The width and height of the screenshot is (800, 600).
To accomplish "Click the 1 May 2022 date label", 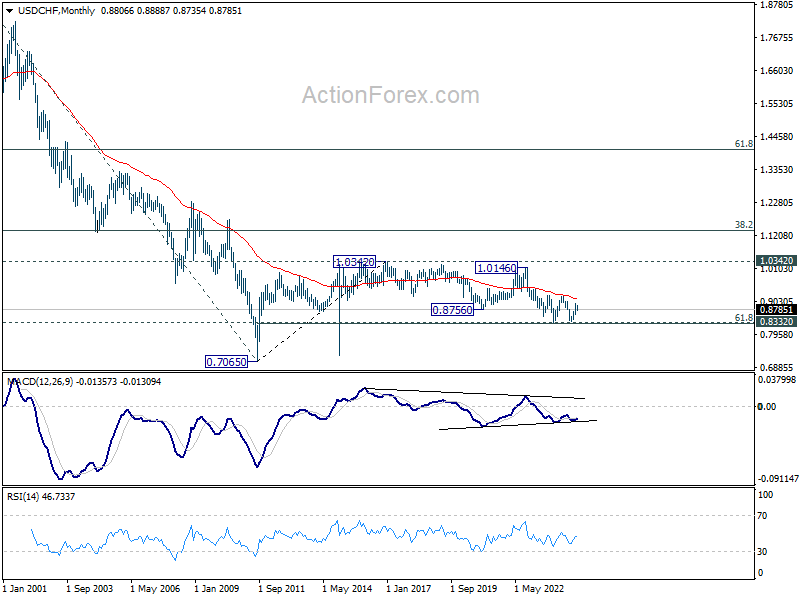I will [539, 588].
